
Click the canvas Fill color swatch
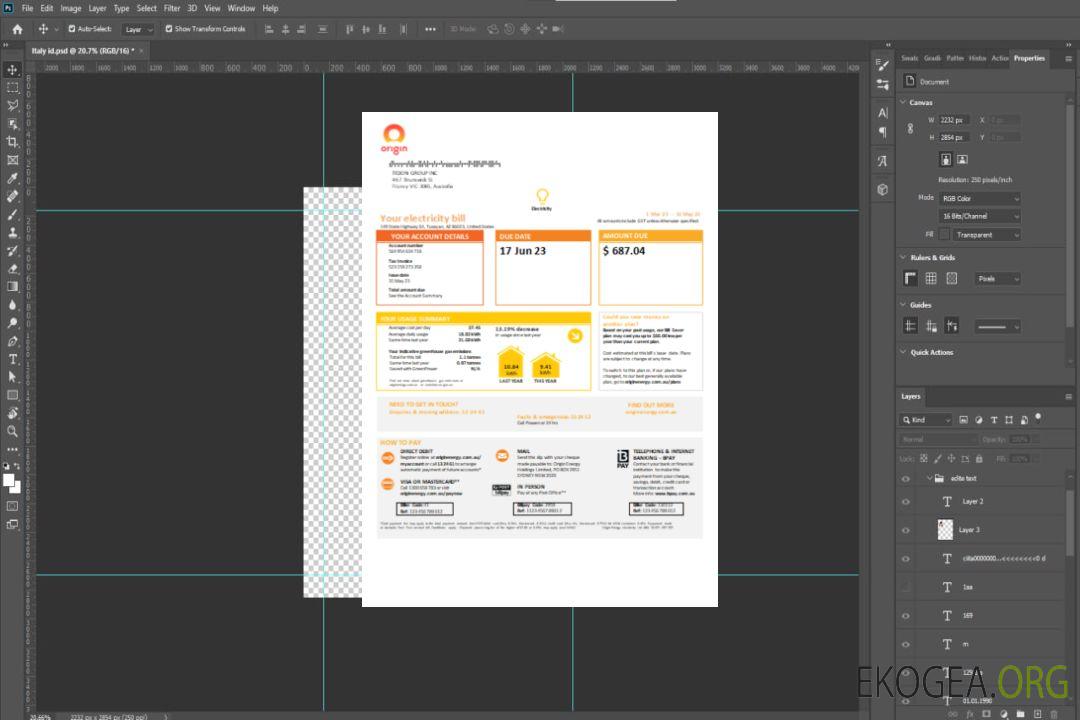[944, 235]
